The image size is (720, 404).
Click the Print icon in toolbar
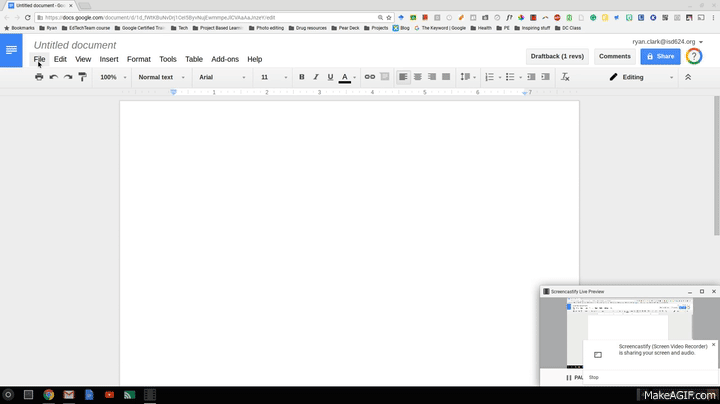39,77
